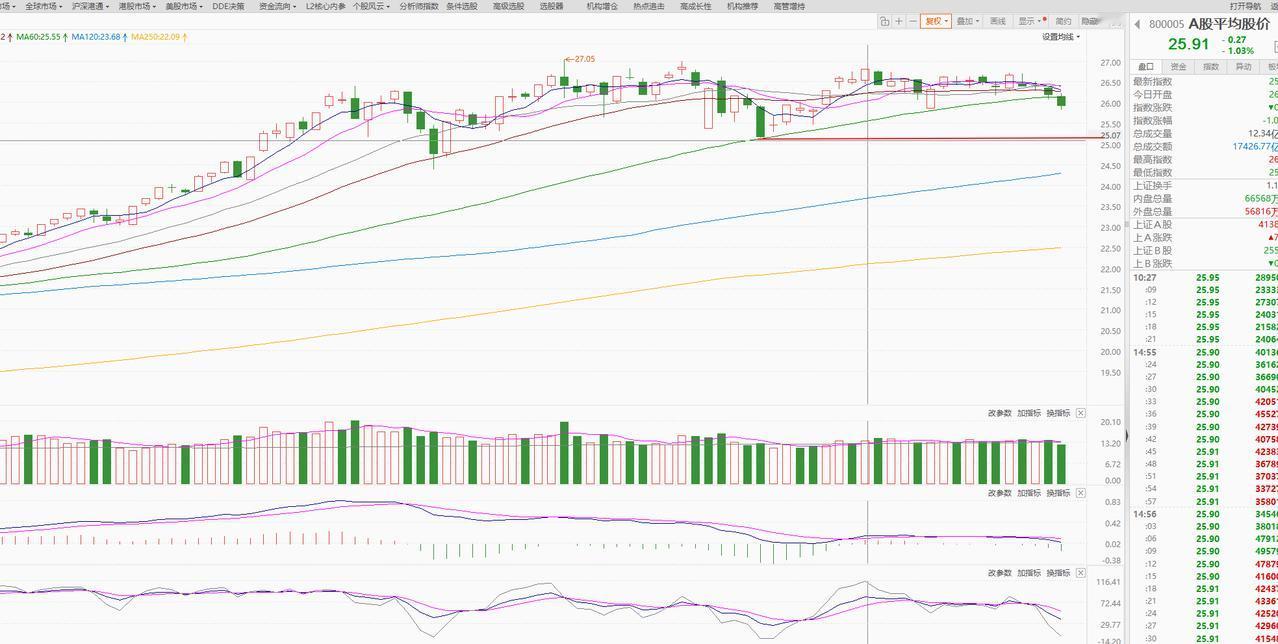This screenshot has height=644, width=1278.
Task: Open 港股市场 menu
Action: tap(137, 6)
